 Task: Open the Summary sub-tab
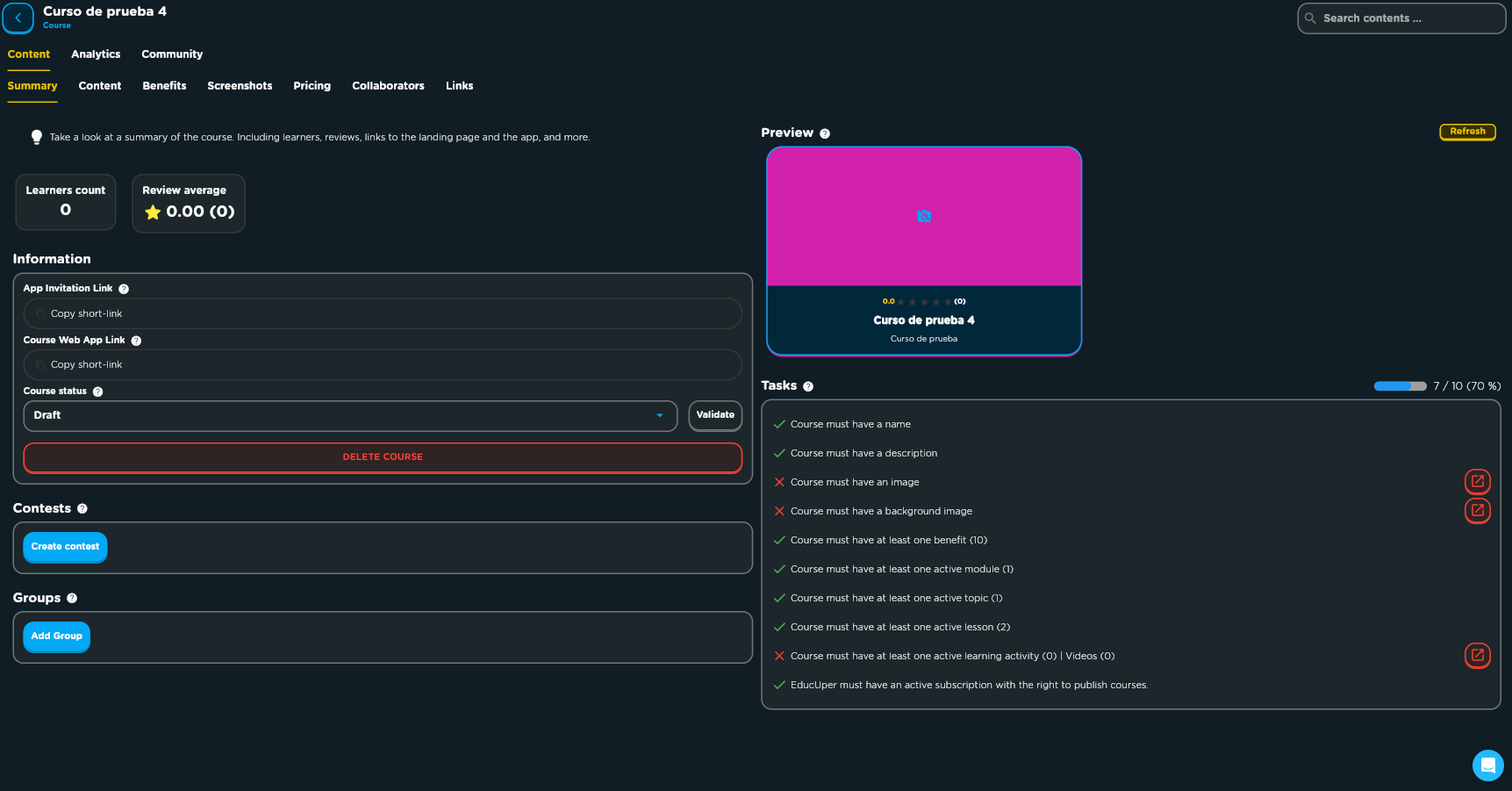point(32,86)
